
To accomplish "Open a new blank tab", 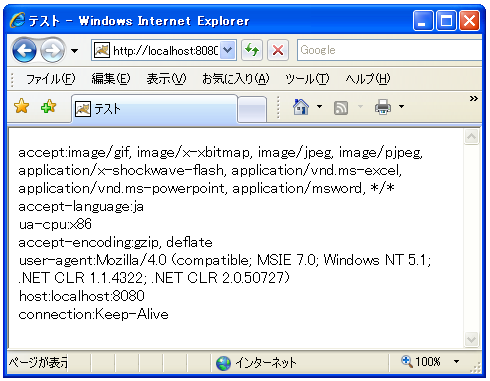I will tap(252, 109).
